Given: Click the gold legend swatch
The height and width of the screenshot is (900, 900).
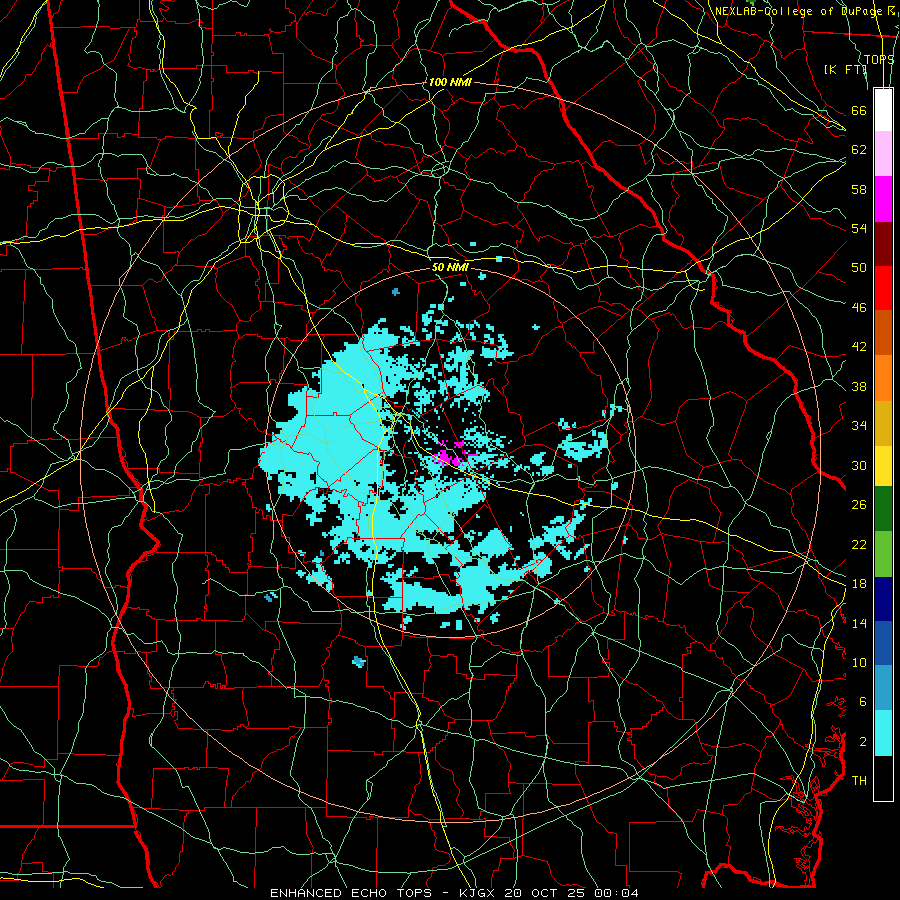Looking at the screenshot, I should [883, 423].
